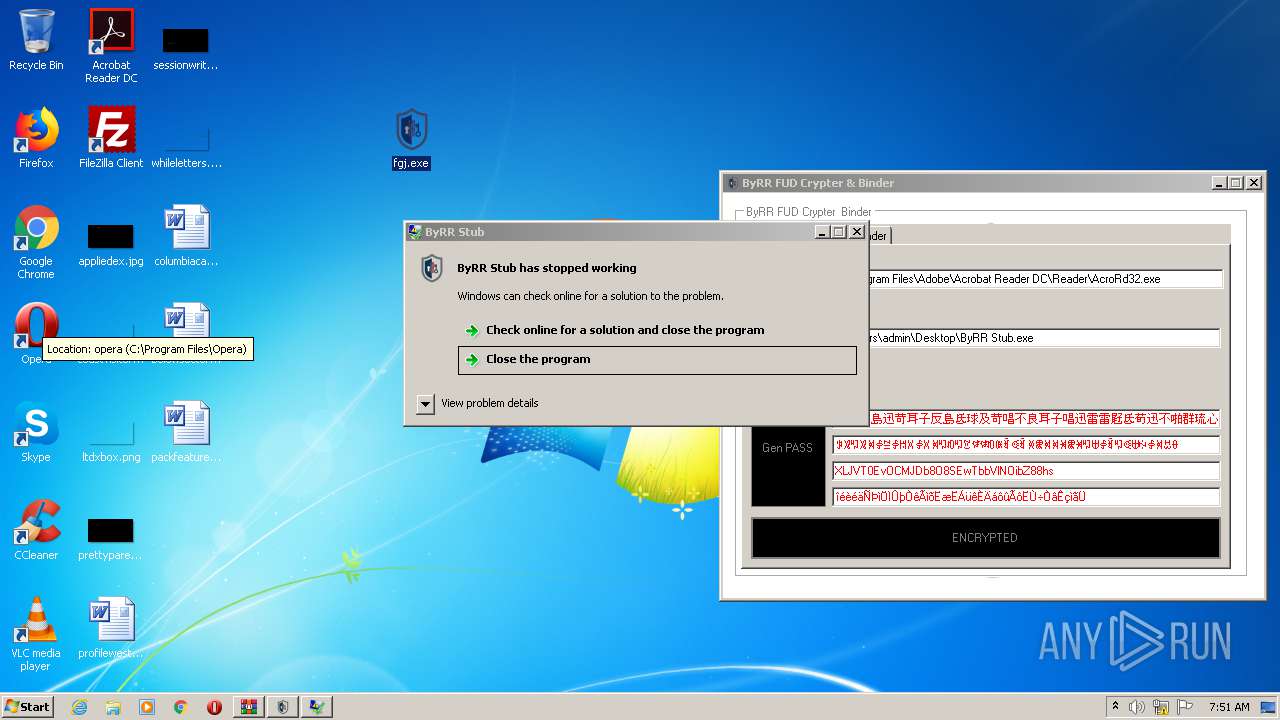Screen dimensions: 1280x720
Task: Switch to ByRR Crypter taskbar button
Action: (x=283, y=707)
